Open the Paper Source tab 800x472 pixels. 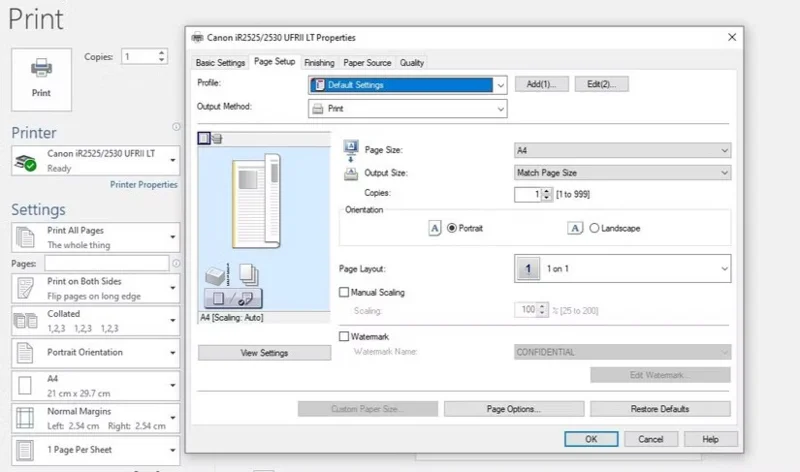point(367,63)
